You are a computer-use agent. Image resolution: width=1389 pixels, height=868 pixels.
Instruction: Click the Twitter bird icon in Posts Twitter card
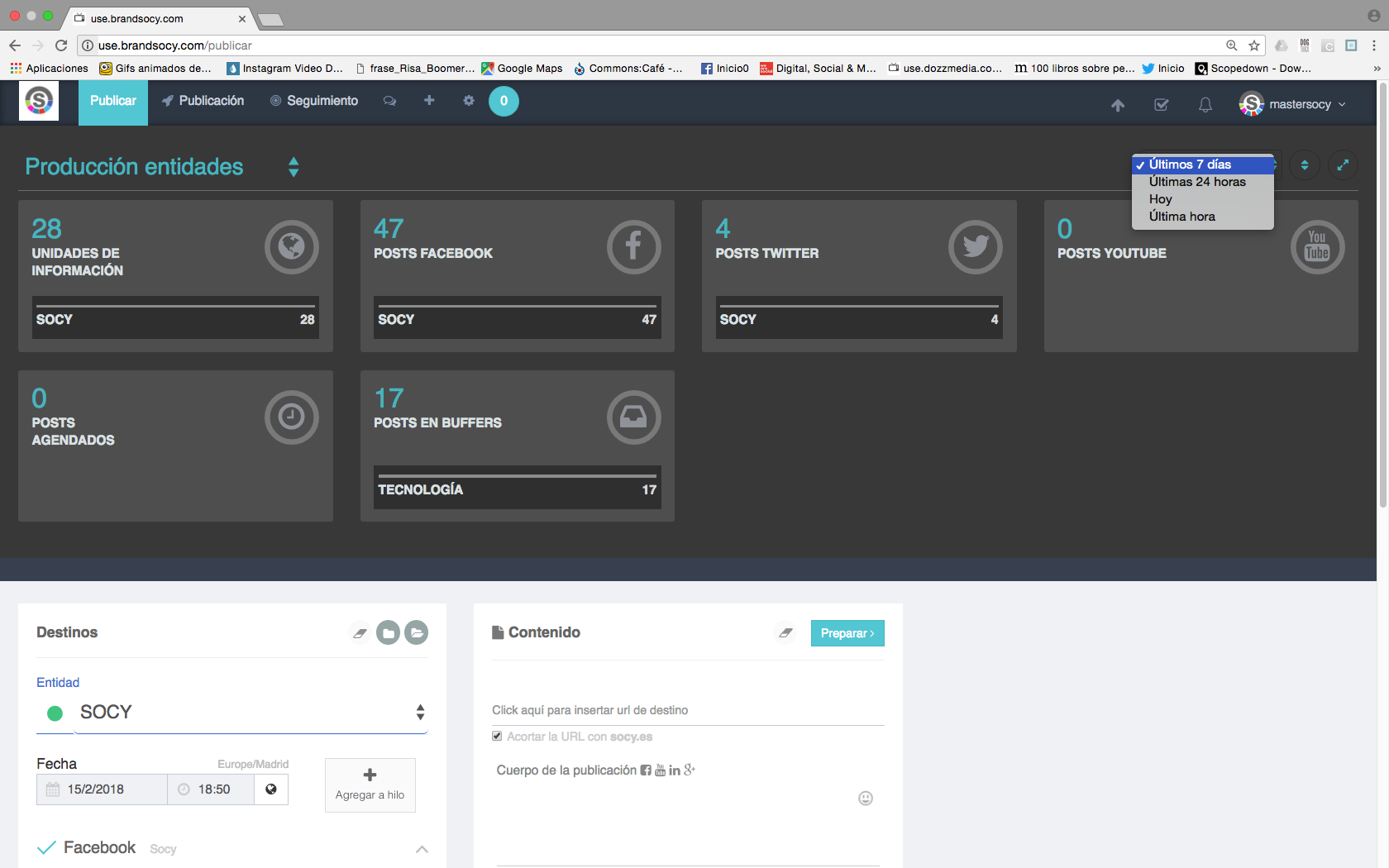(976, 246)
